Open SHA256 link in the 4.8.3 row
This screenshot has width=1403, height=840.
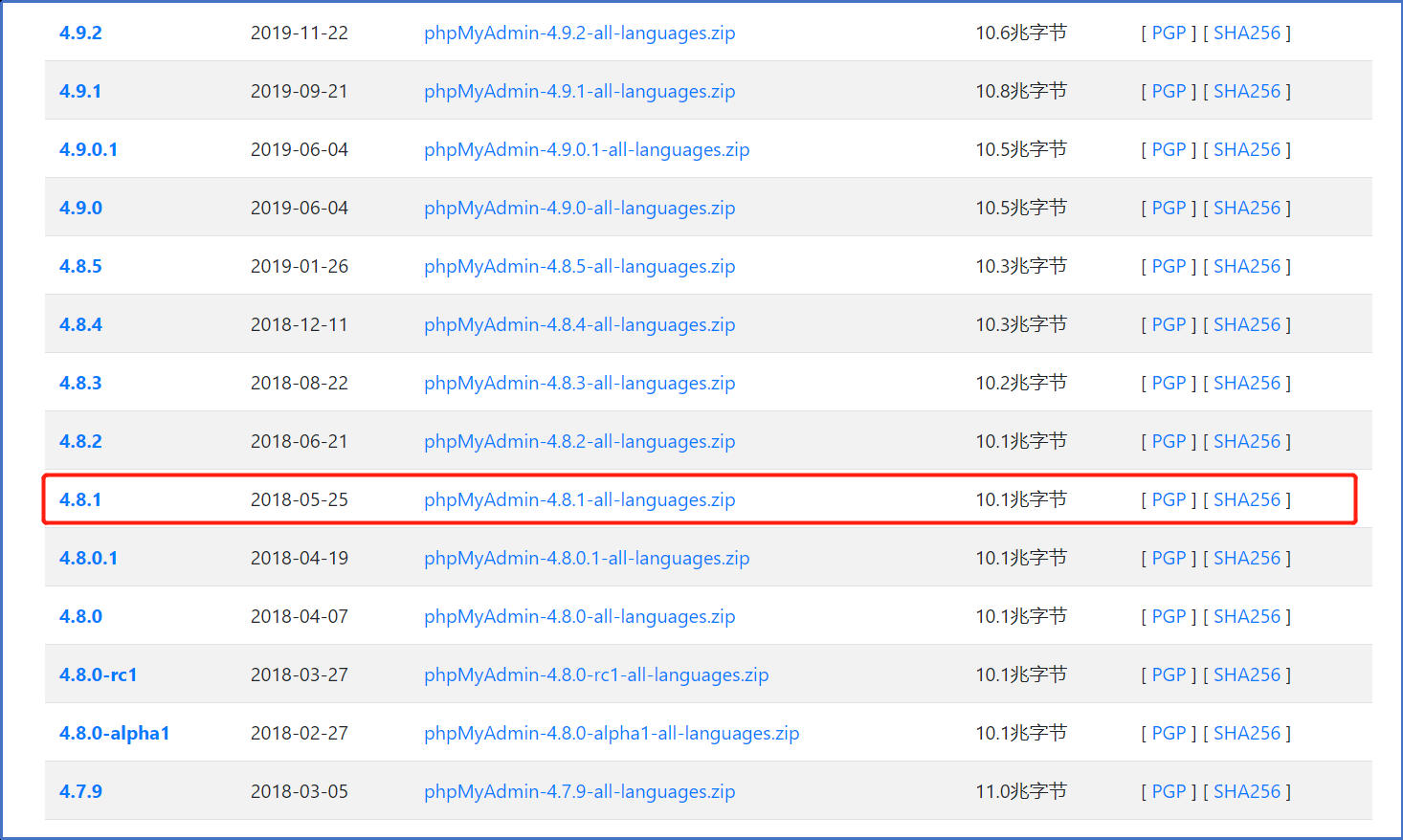pos(1247,383)
